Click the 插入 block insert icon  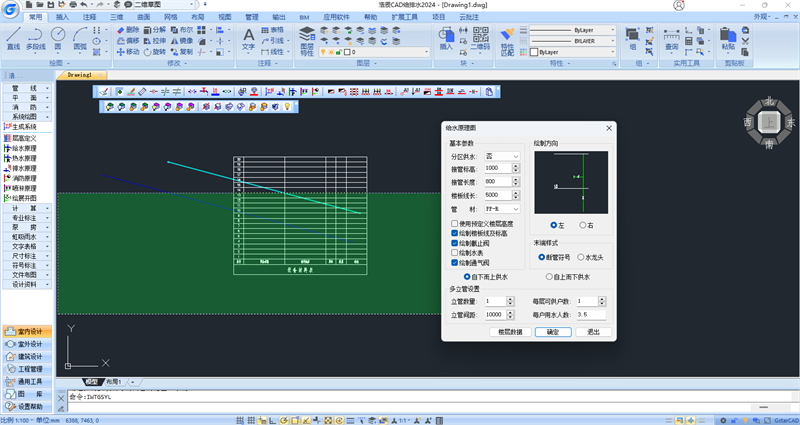click(x=446, y=37)
